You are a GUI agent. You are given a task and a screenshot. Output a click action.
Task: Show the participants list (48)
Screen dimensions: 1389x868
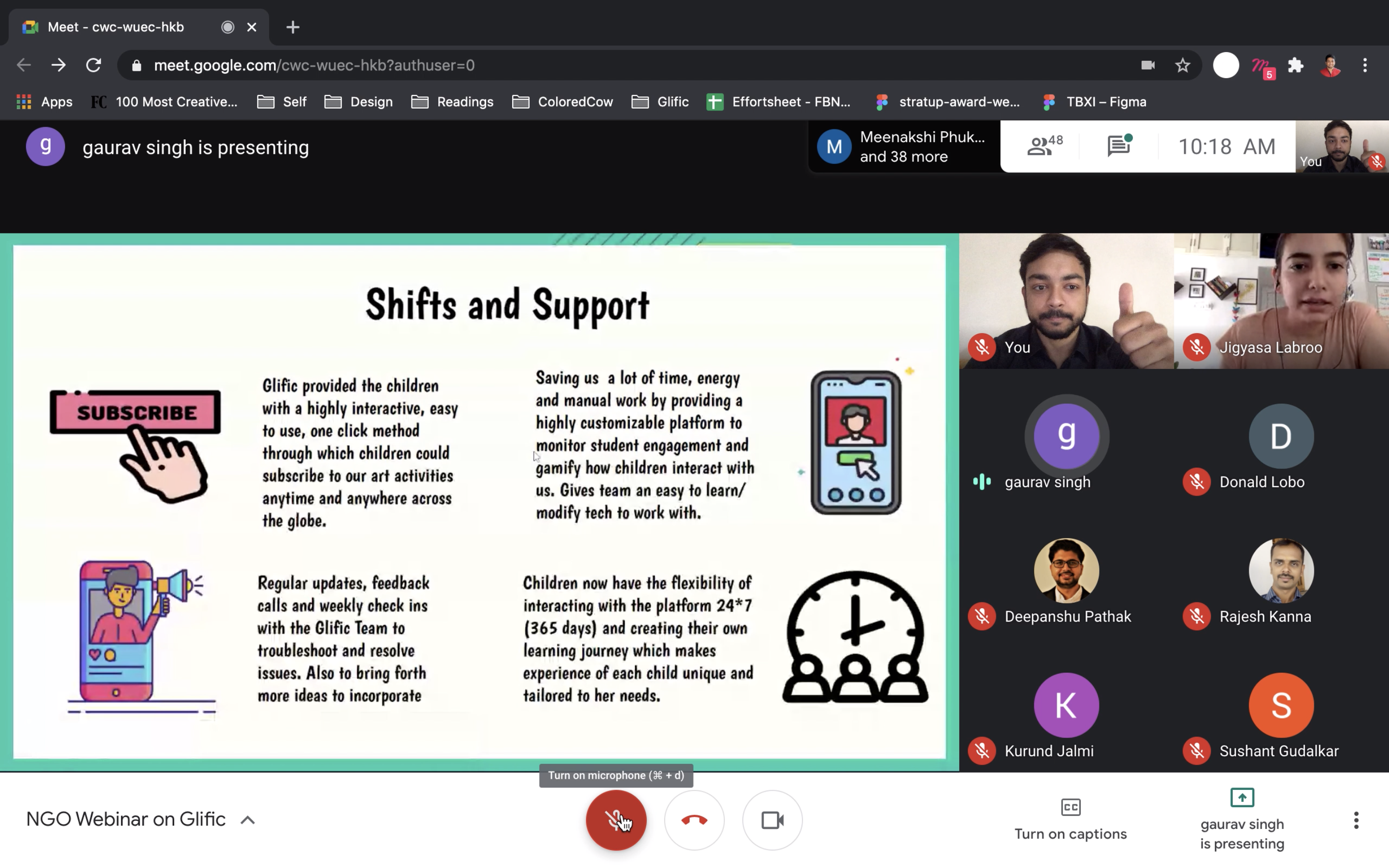coord(1044,146)
